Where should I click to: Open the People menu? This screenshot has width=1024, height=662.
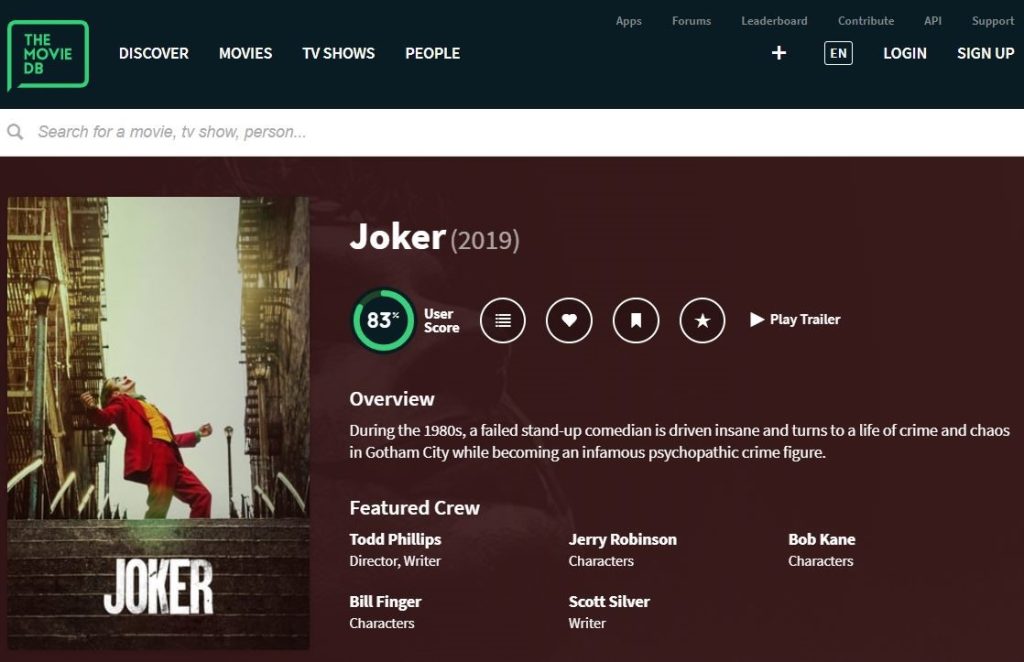432,53
